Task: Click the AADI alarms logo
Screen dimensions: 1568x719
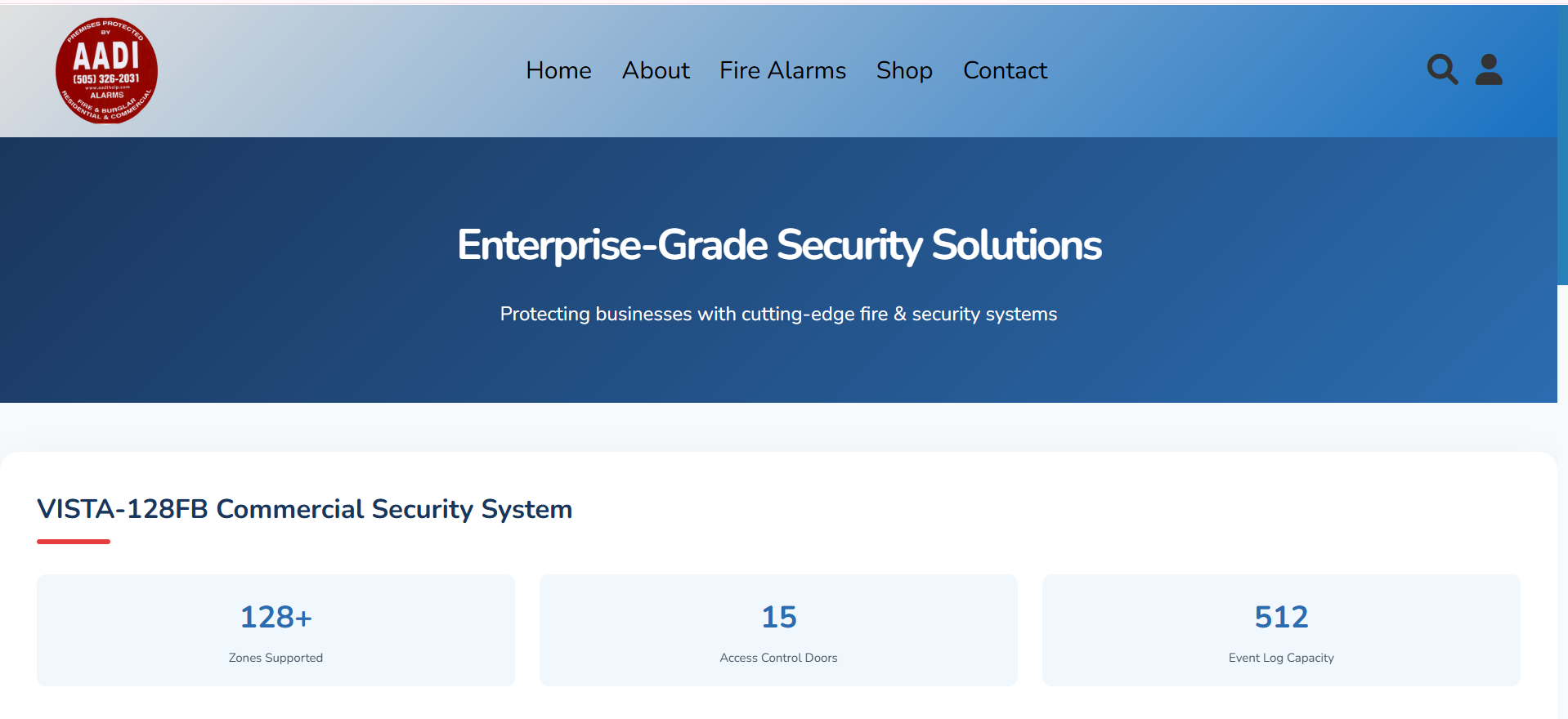Action: [106, 70]
